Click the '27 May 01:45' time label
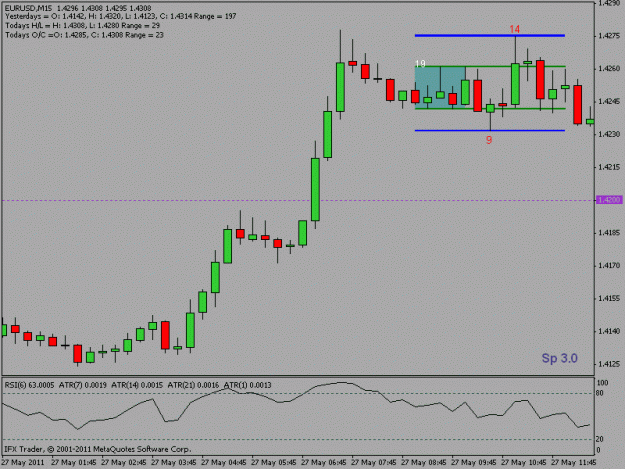 [73, 463]
